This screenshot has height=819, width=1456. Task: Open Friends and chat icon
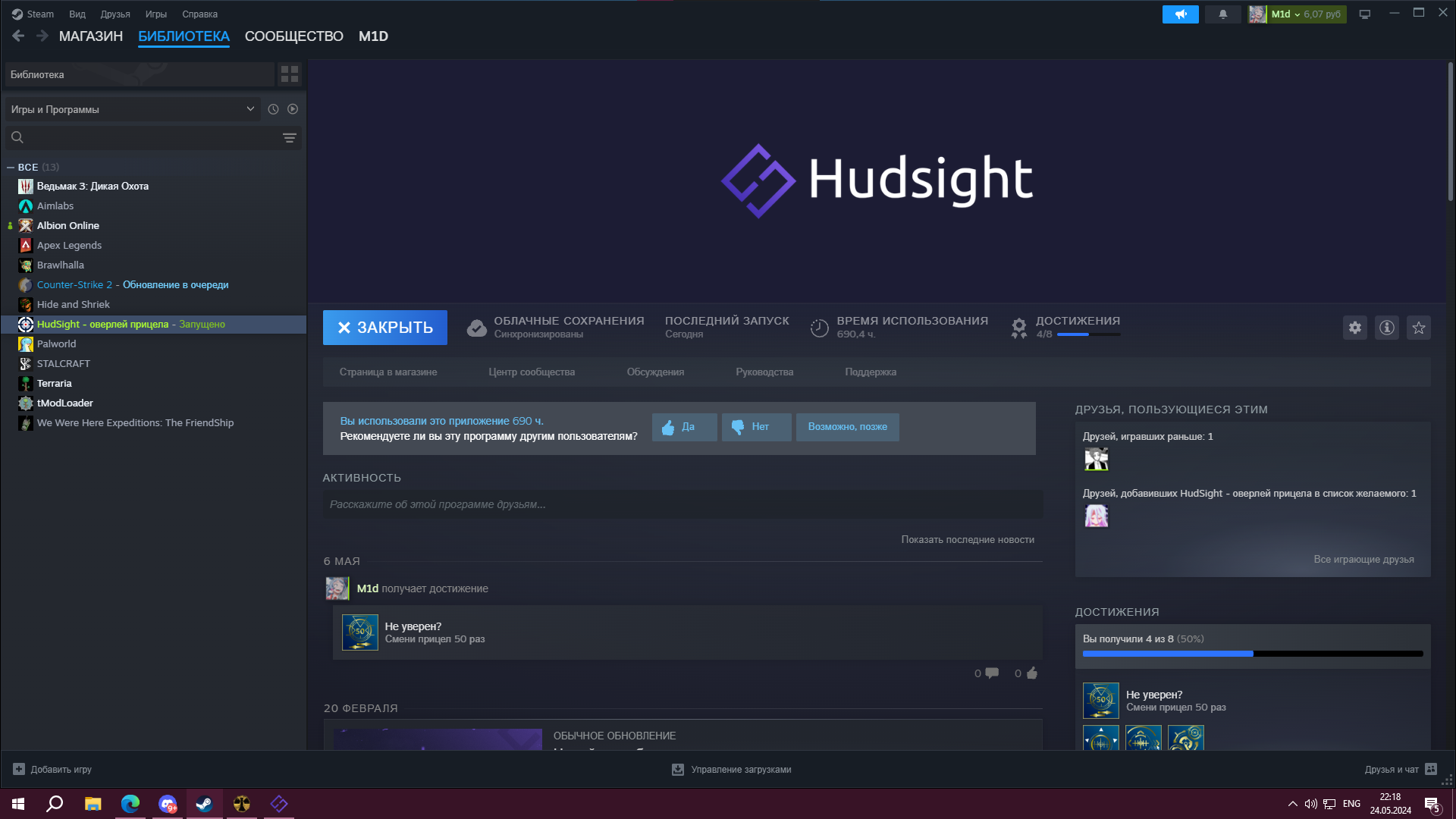(x=1431, y=769)
